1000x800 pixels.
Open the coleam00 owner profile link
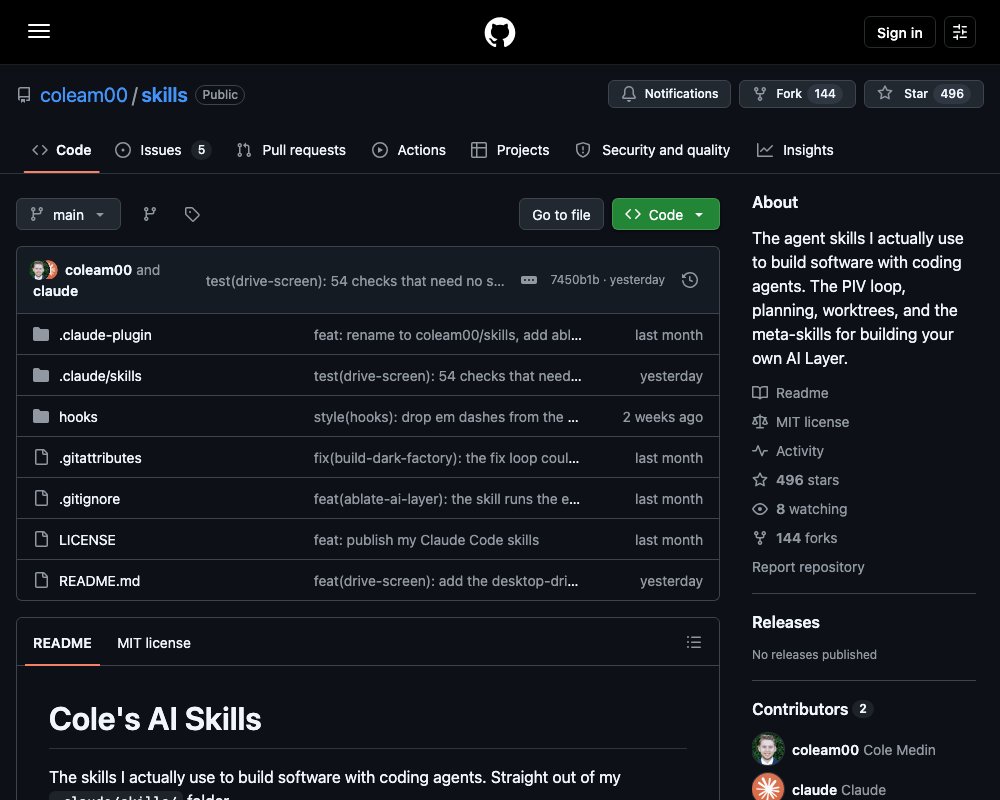[x=84, y=95]
